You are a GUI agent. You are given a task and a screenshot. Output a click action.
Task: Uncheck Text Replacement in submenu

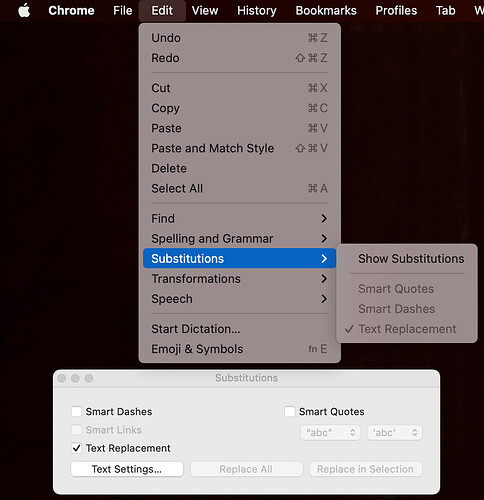point(407,329)
